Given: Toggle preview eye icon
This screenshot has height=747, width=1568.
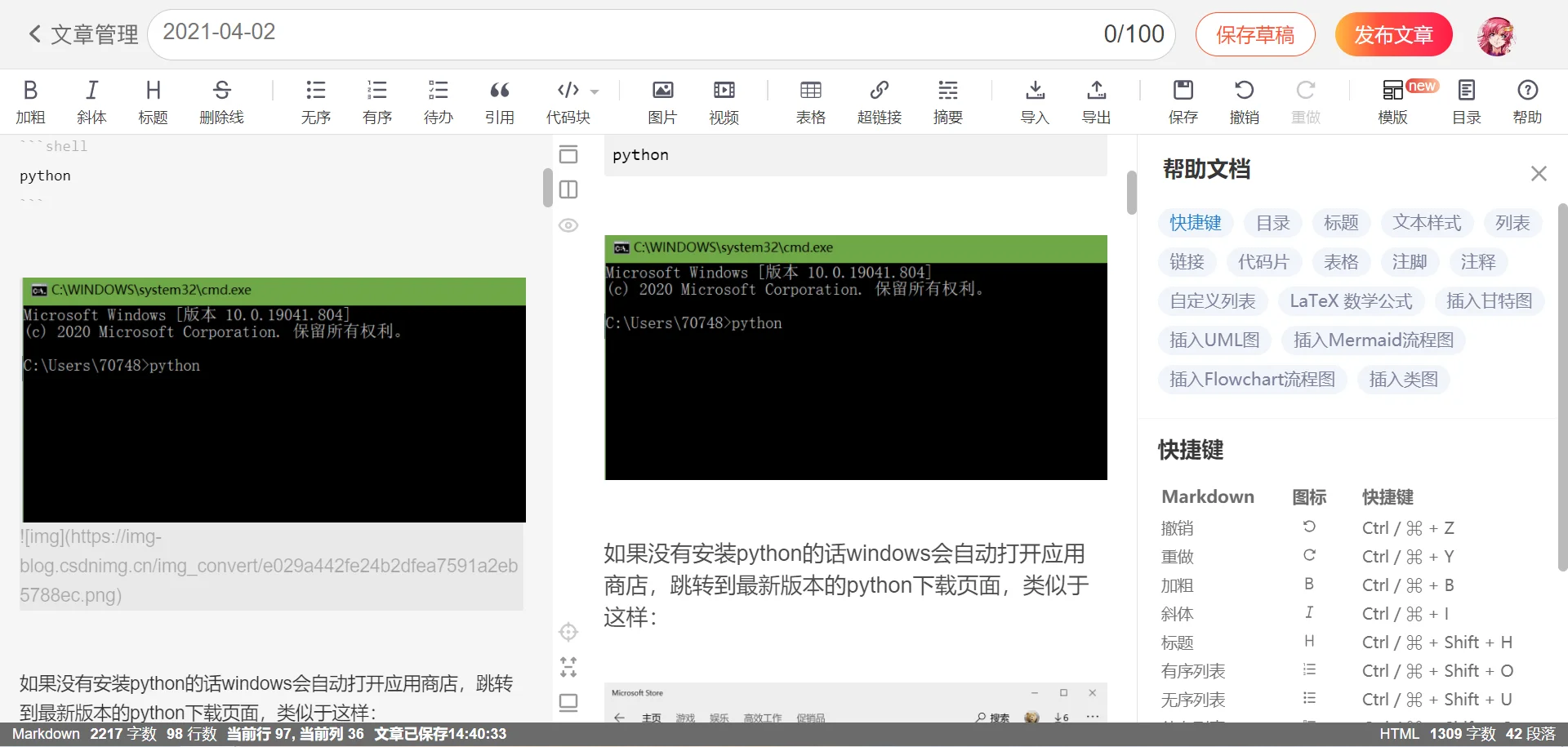Looking at the screenshot, I should (x=568, y=225).
